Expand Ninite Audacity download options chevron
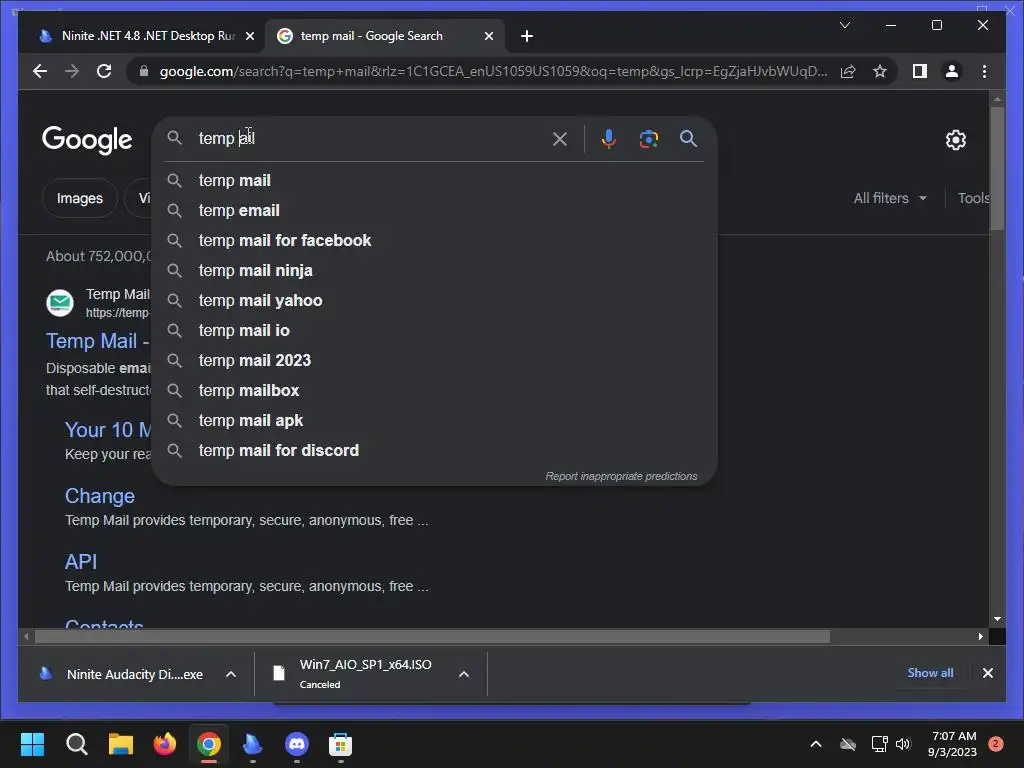Viewport: 1024px width, 768px height. click(x=231, y=674)
